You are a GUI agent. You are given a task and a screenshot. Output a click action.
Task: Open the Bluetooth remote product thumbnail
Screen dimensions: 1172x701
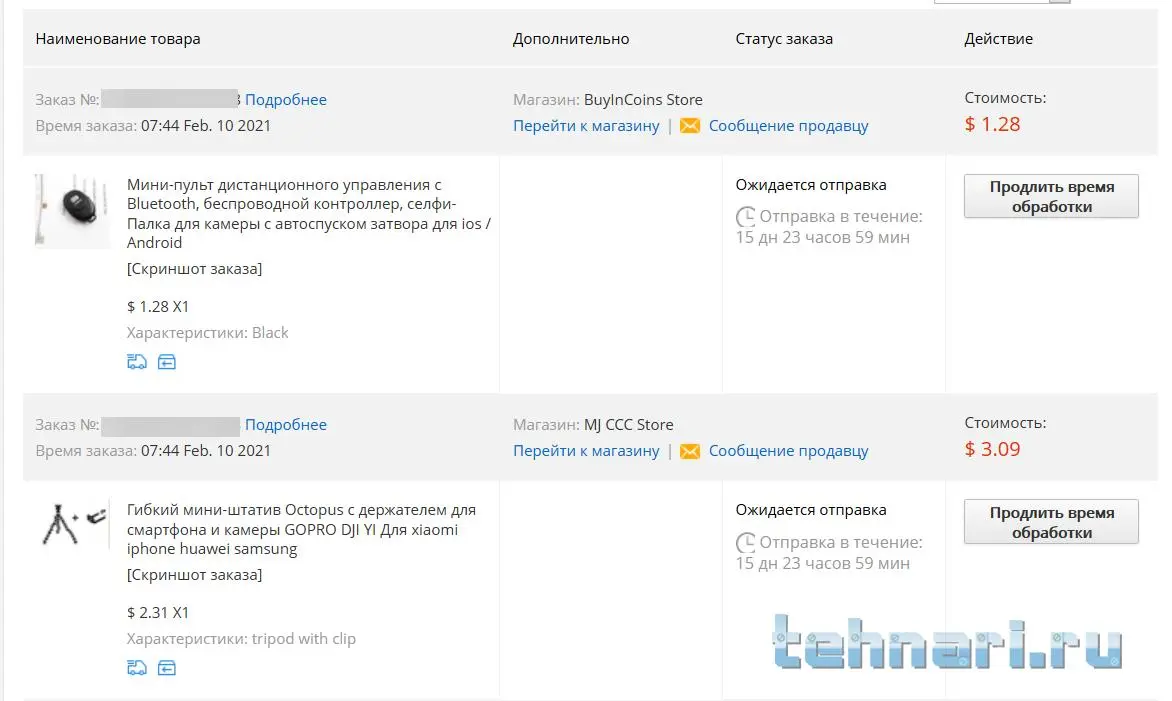tap(72, 211)
